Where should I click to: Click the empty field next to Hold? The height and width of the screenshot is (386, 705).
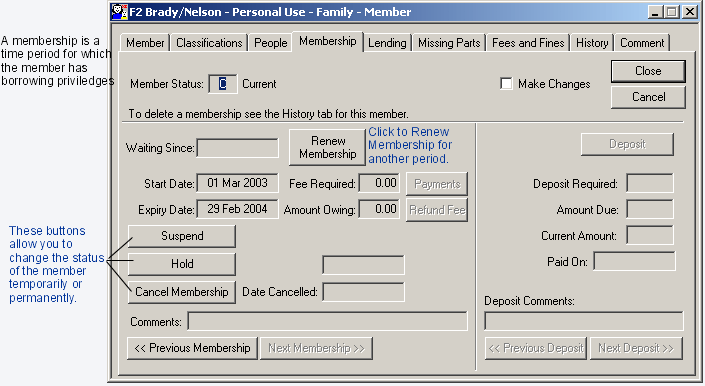pyautogui.click(x=363, y=265)
